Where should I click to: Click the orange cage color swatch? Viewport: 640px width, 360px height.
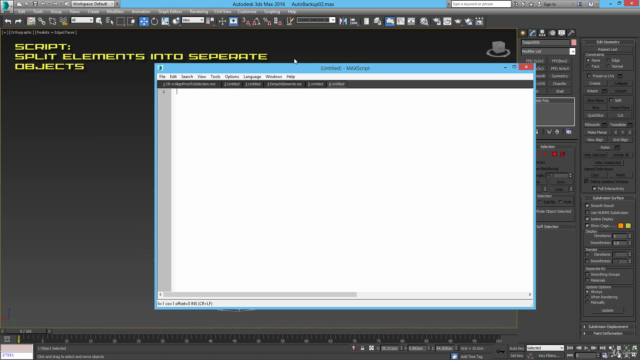(x=620, y=226)
